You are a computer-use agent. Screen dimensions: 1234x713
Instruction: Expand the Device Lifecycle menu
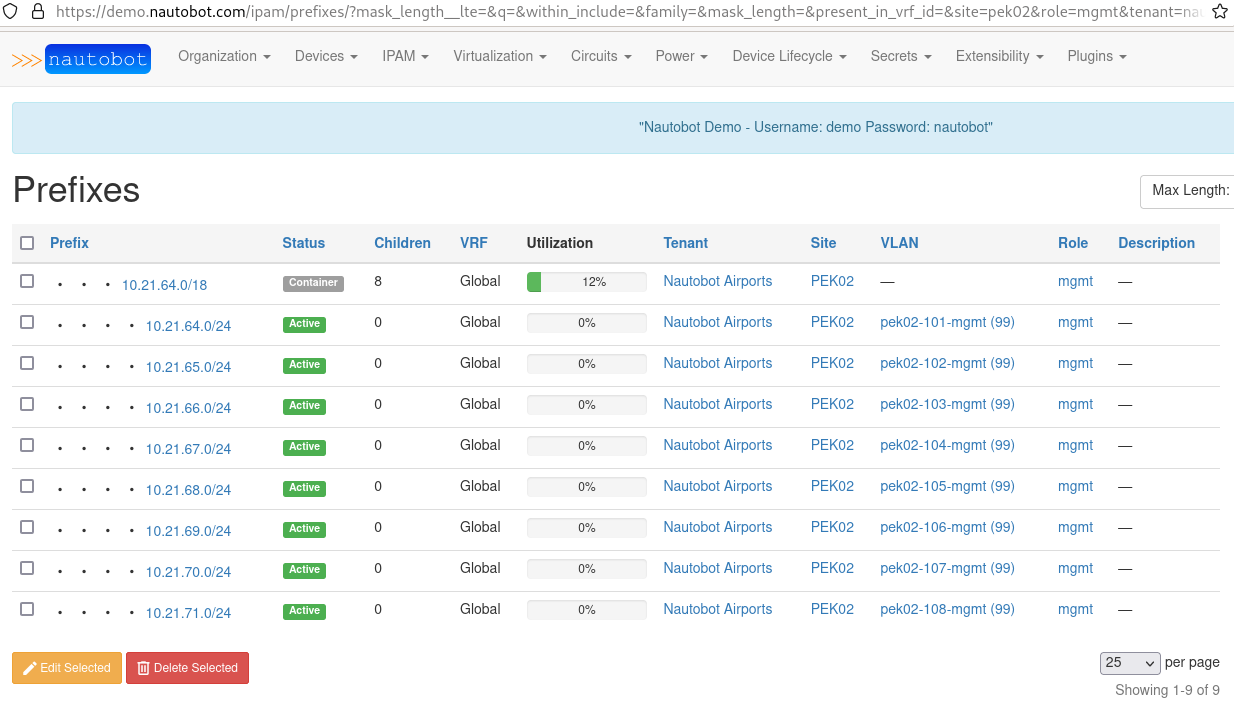pos(789,56)
